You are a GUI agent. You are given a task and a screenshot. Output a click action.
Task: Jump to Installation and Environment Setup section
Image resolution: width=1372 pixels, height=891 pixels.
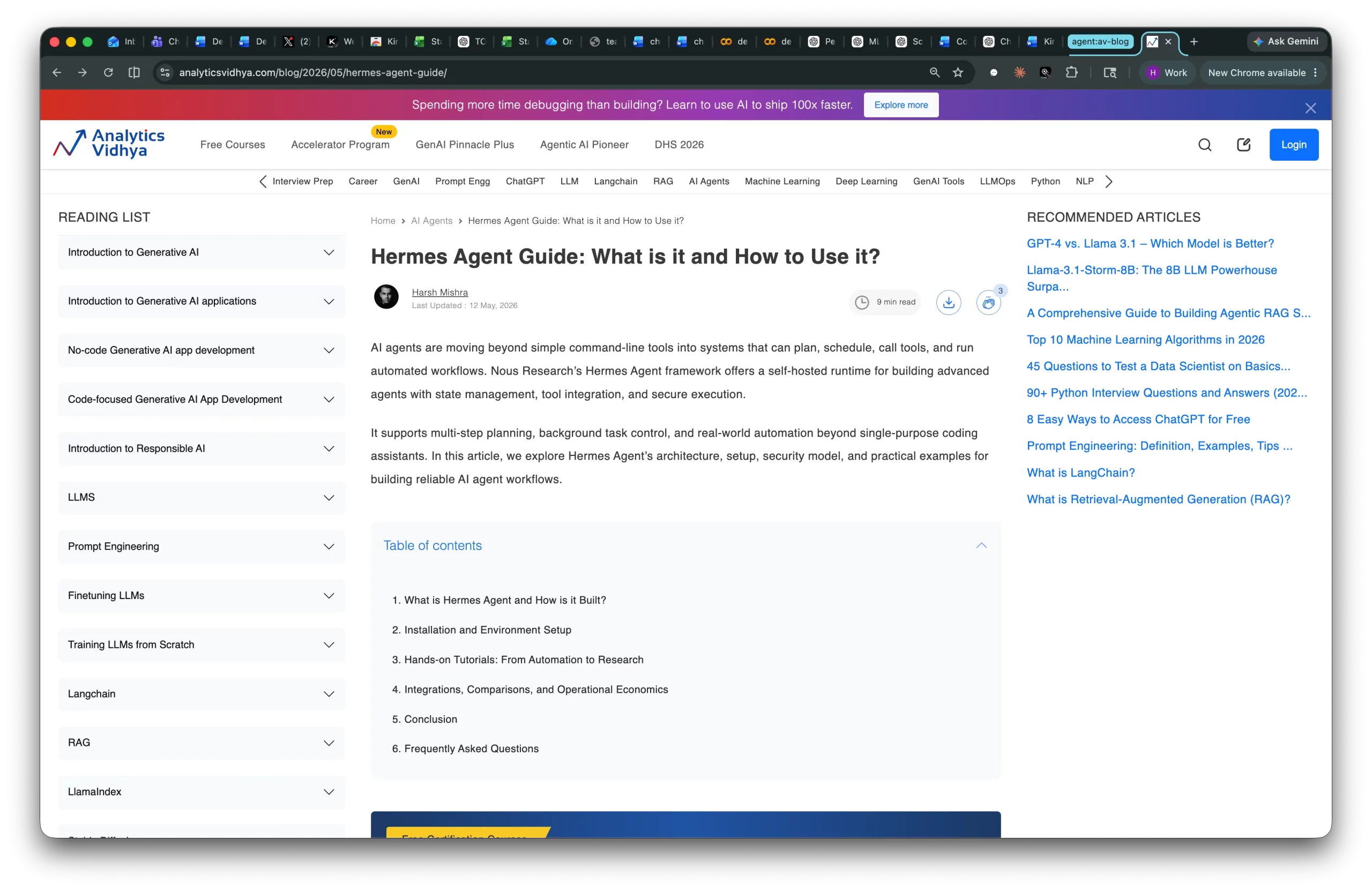(487, 630)
